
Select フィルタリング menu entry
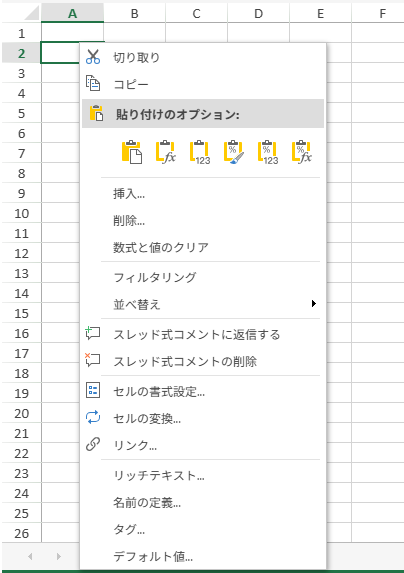tap(203, 277)
